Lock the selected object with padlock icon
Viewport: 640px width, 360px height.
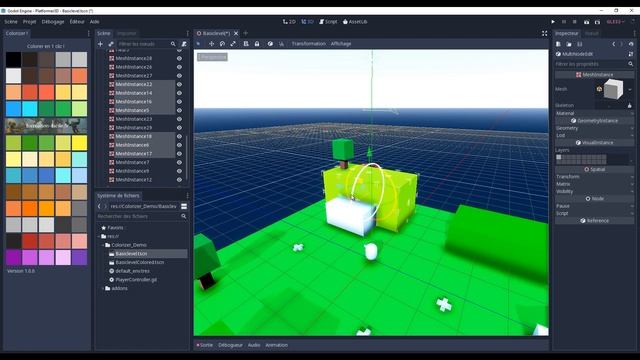click(x=257, y=44)
